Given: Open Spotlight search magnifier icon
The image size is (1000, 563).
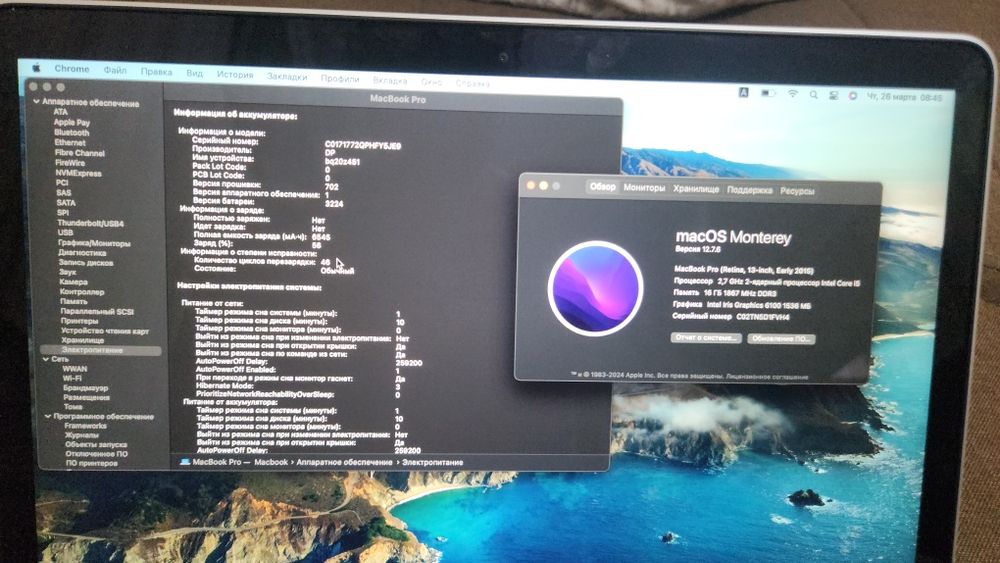Looking at the screenshot, I should click(x=813, y=94).
